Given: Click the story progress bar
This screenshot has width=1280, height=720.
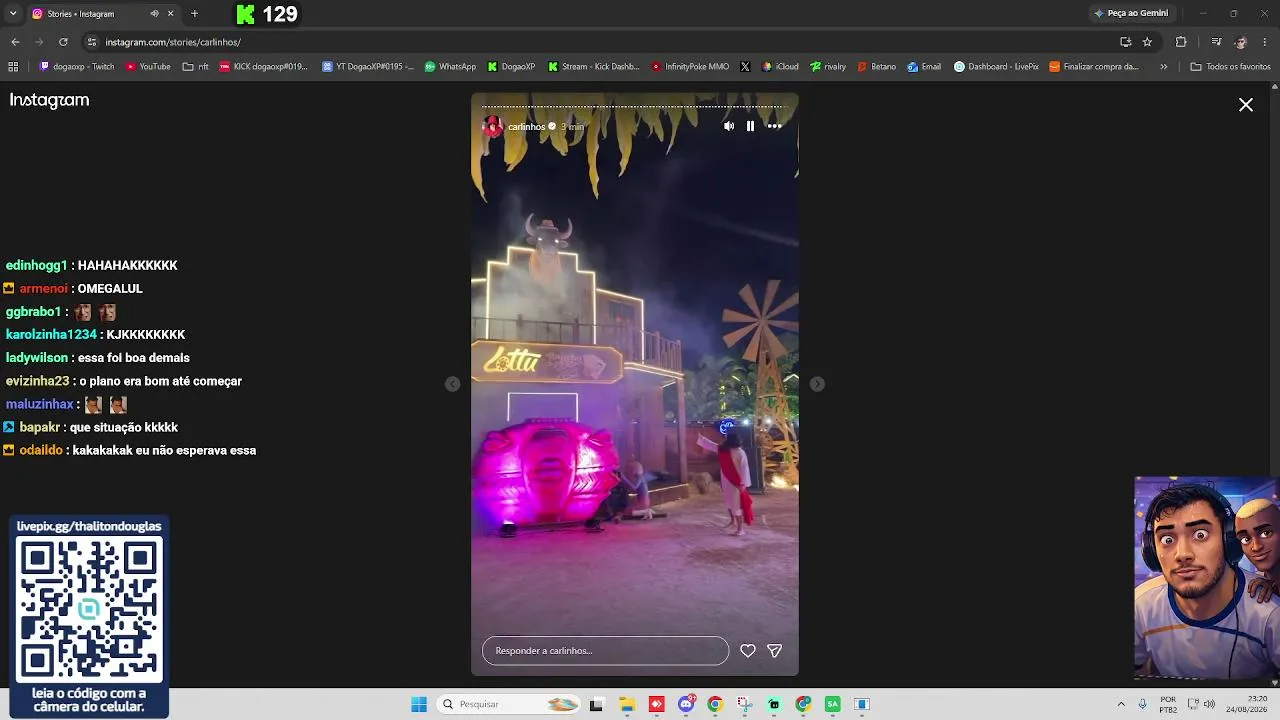Looking at the screenshot, I should (x=634, y=106).
